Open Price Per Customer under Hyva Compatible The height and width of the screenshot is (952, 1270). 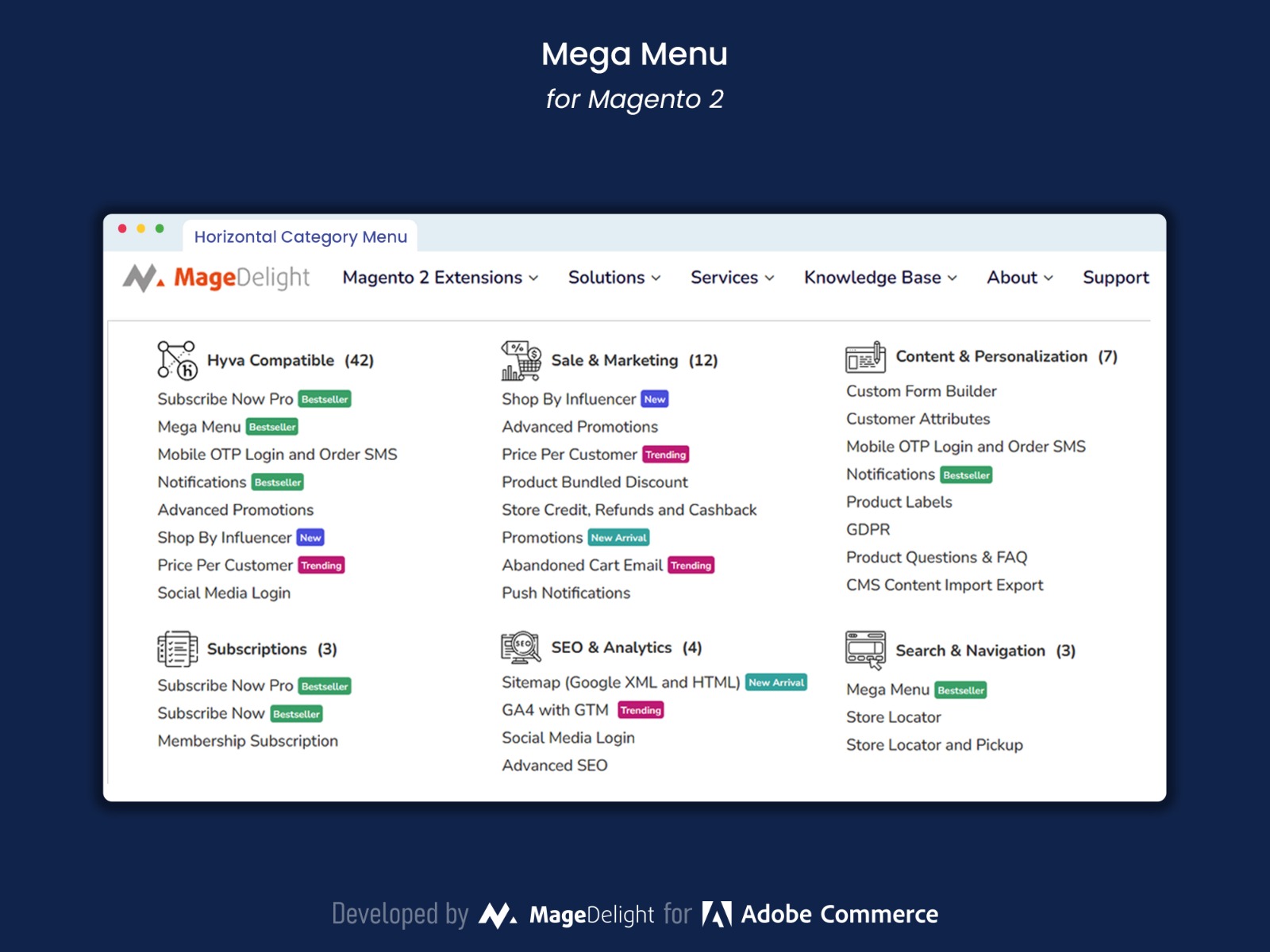[x=225, y=566]
